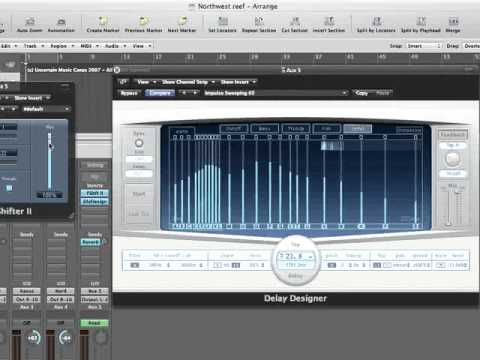Open Delay Designer View dropdown
480x360 pixels.
pyautogui.click(x=146, y=82)
